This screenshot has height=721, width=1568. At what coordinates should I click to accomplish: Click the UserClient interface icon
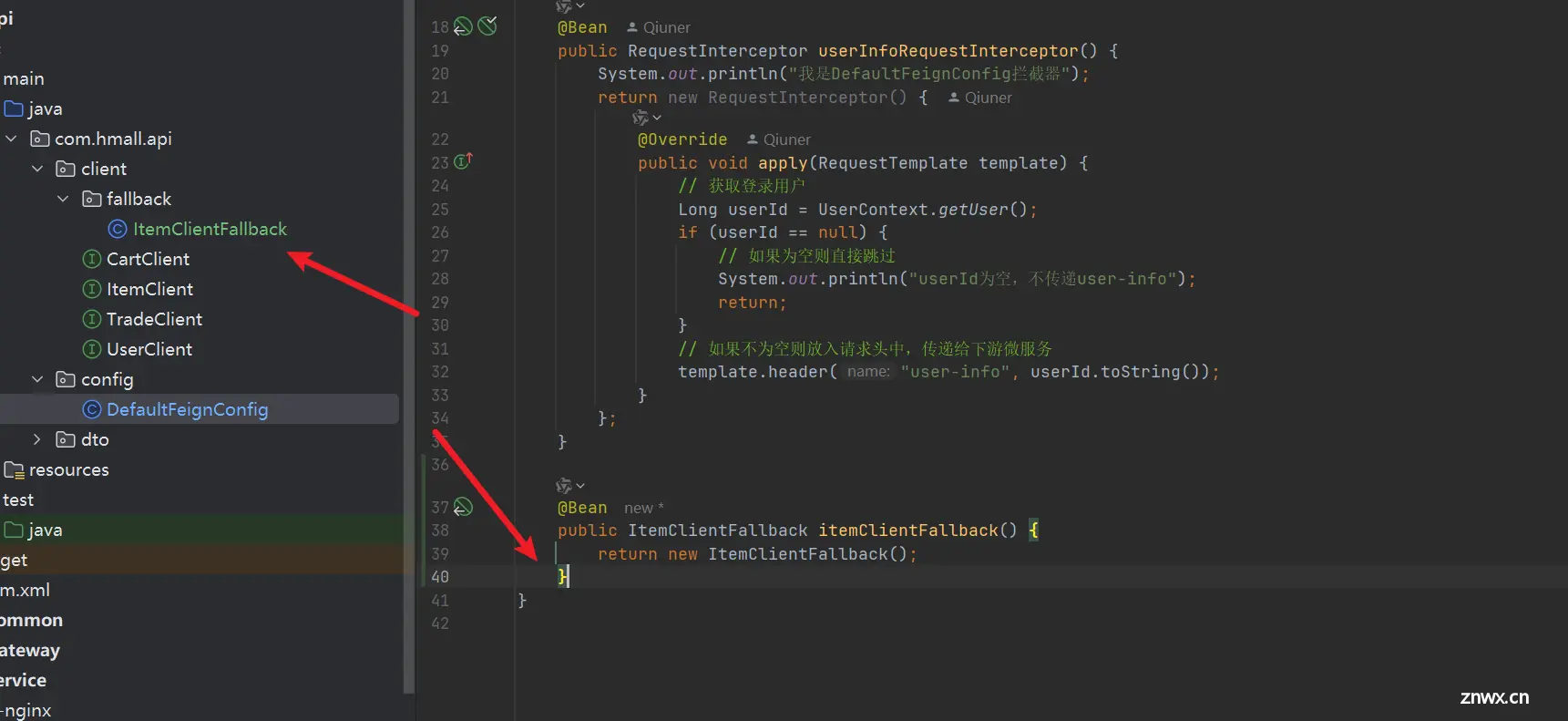click(91, 349)
